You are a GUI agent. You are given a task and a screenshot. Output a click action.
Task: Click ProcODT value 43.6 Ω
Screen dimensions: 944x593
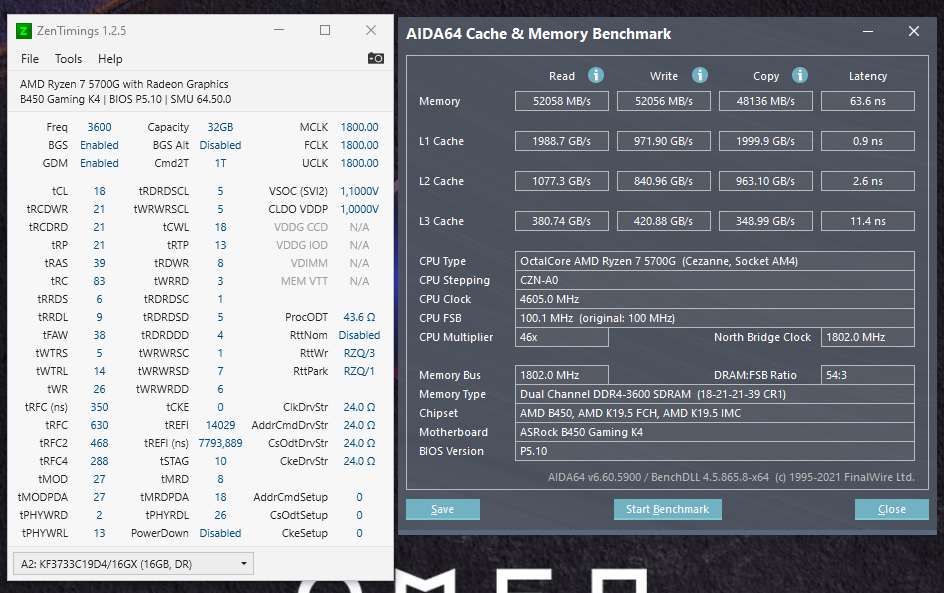point(359,317)
